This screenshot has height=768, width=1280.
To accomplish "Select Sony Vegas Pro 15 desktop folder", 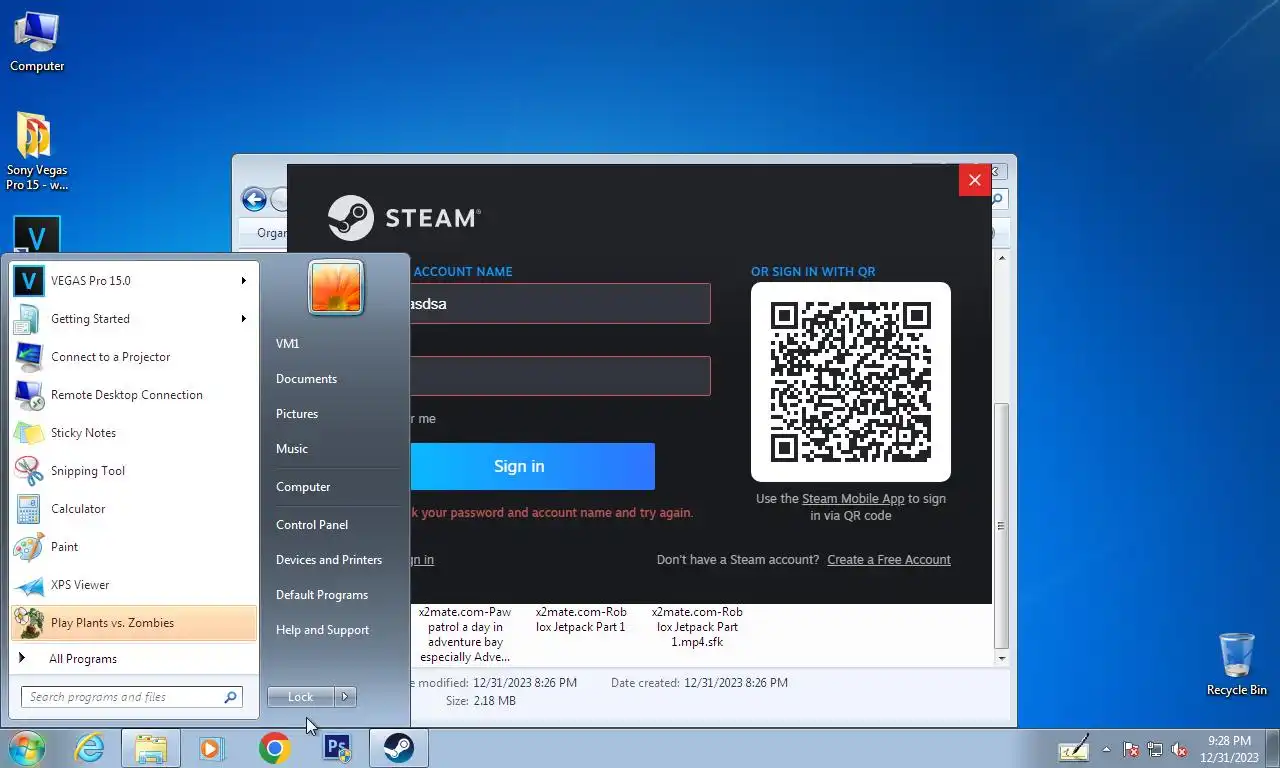I will pyautogui.click(x=37, y=152).
